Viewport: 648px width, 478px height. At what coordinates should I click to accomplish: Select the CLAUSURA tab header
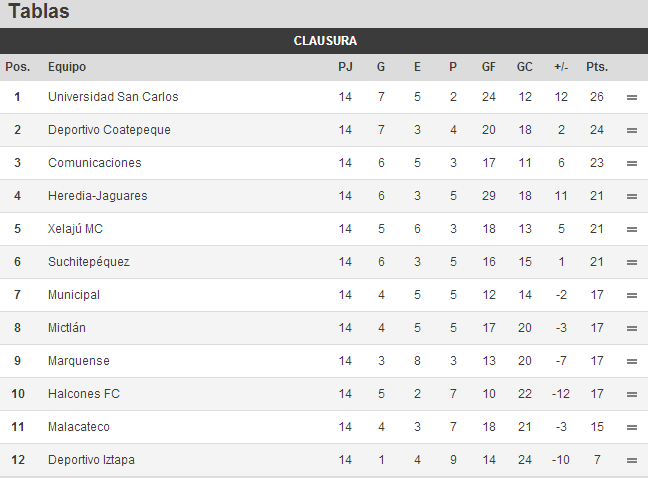coord(325,41)
